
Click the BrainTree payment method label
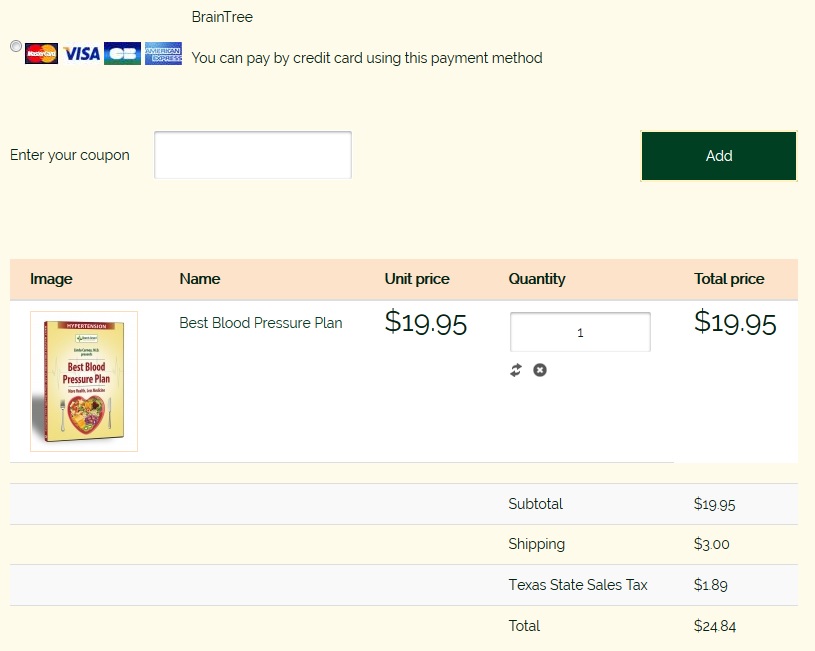222,17
